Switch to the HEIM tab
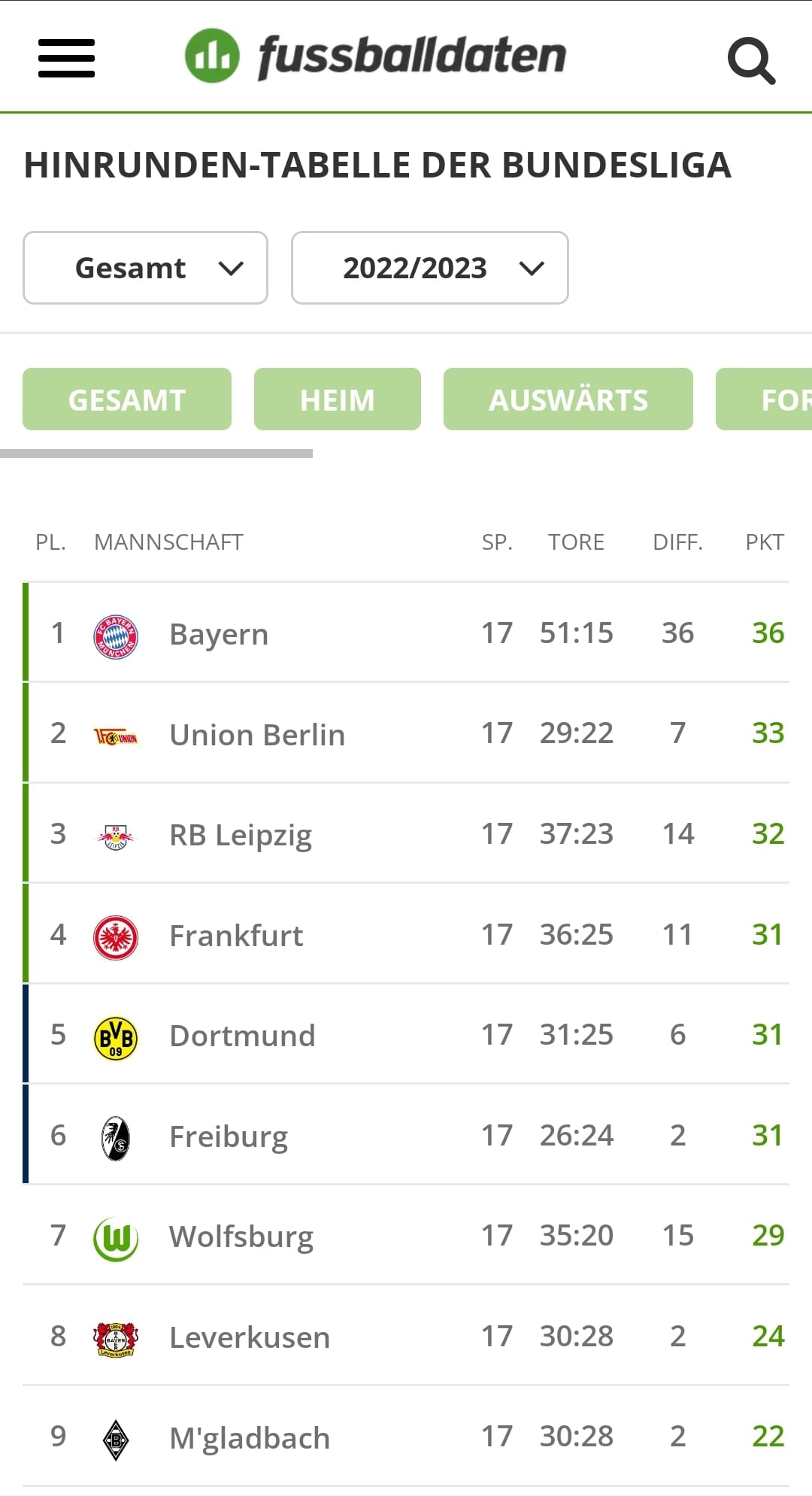 tap(337, 399)
